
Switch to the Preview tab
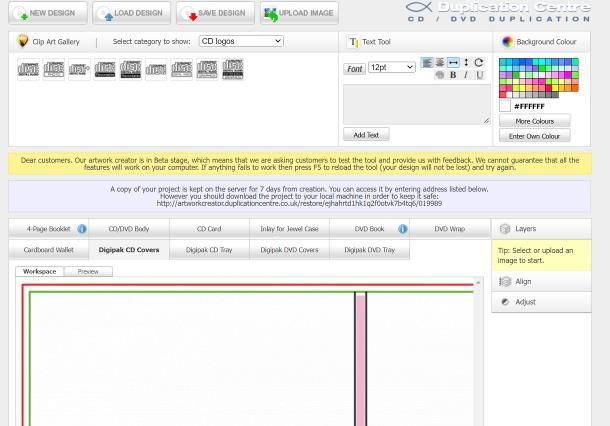click(x=88, y=272)
